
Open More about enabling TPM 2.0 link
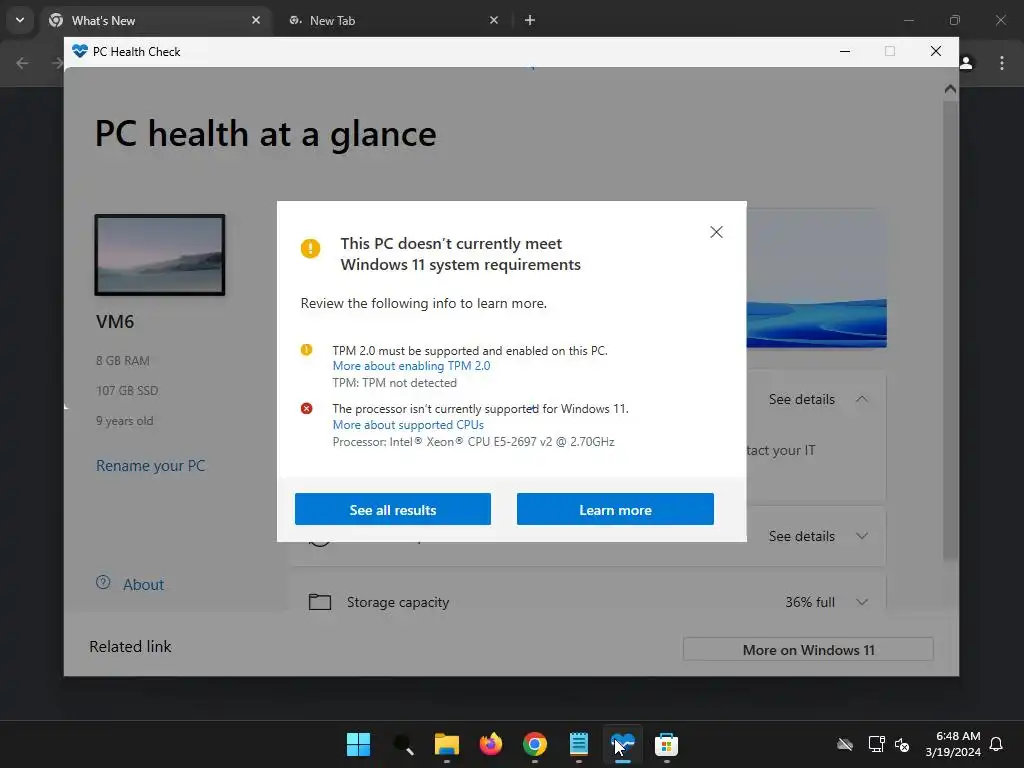(411, 366)
